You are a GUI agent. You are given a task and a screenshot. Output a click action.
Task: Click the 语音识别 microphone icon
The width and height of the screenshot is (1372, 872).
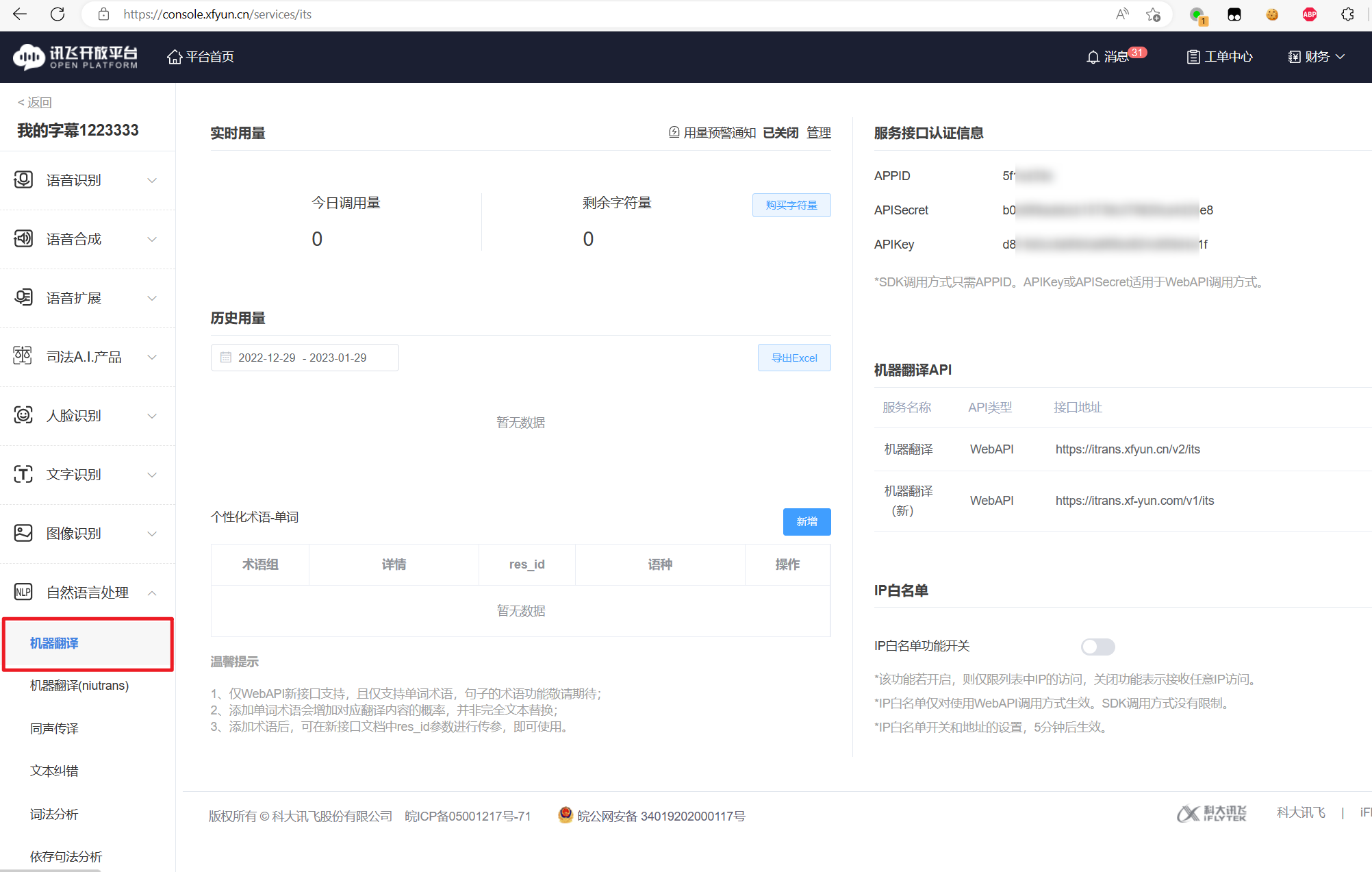[x=23, y=180]
